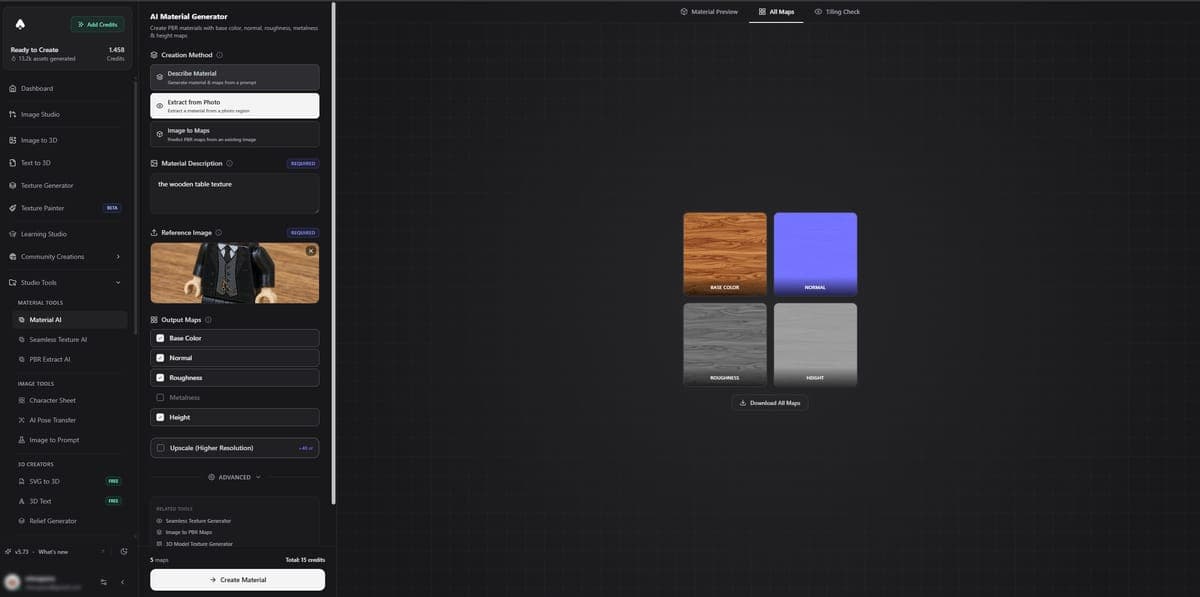
Task: Click the material description text field
Action: point(235,194)
